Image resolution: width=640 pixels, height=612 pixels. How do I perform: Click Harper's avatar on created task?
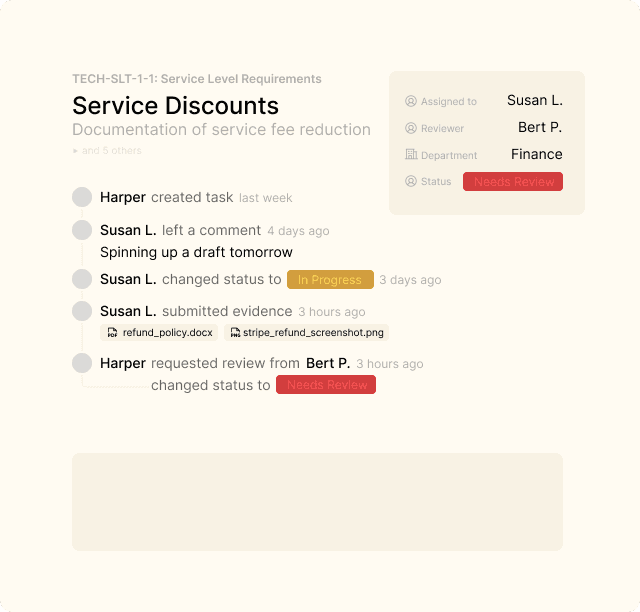82,197
